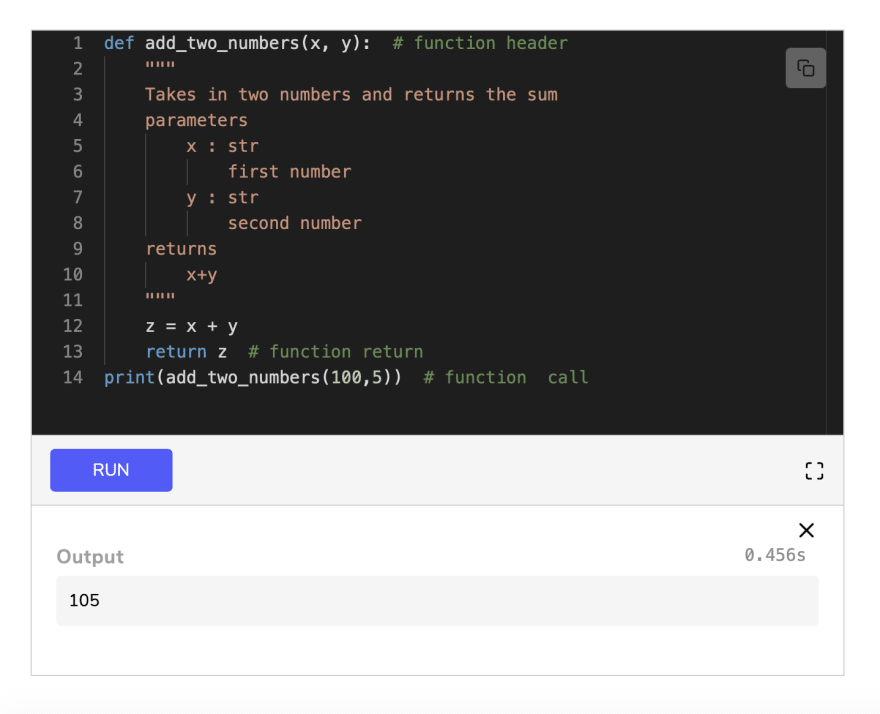Click line number 12 in gutter
The width and height of the screenshot is (880, 714).
click(73, 326)
